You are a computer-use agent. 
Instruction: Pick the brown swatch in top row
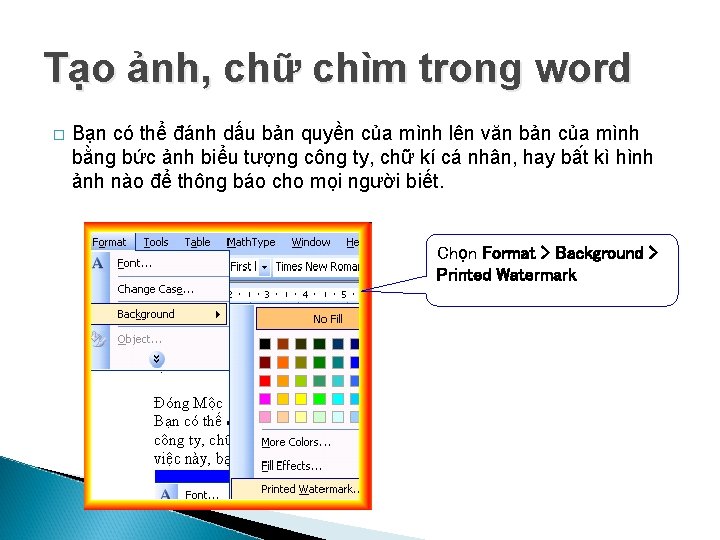tap(283, 344)
